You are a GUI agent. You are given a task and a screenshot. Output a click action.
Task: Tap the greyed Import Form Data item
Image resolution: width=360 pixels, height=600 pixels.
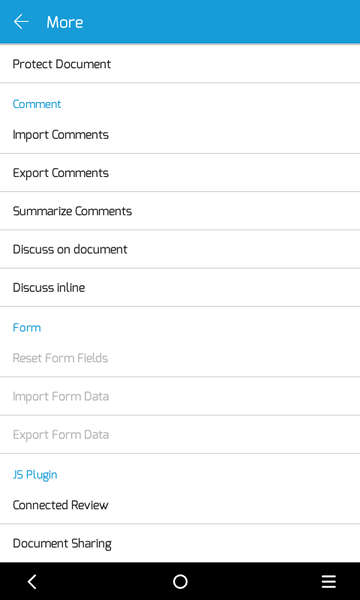click(180, 396)
